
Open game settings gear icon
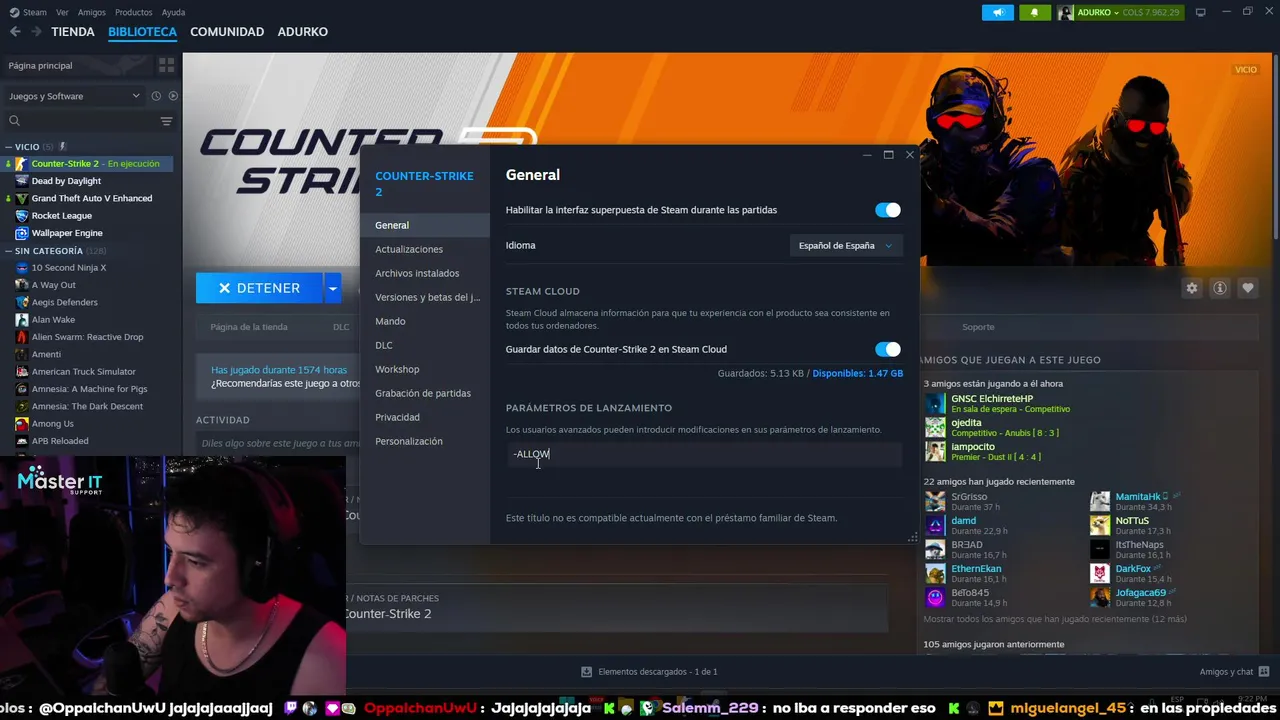(1192, 288)
